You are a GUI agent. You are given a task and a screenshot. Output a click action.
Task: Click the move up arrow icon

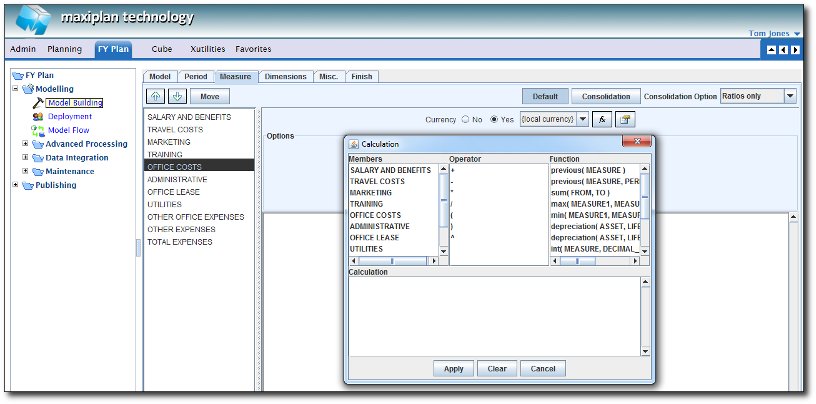tap(157, 96)
